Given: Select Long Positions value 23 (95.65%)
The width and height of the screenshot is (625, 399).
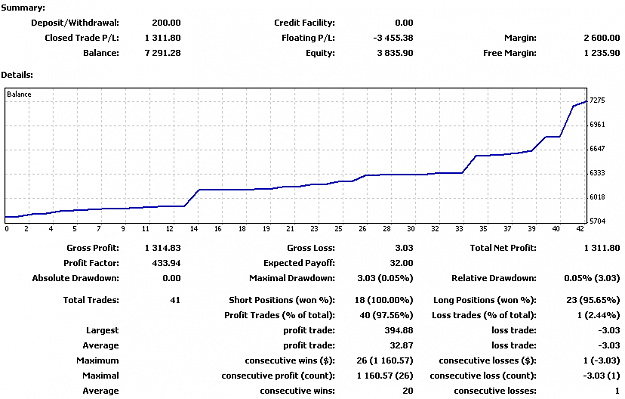Looking at the screenshot, I should (593, 300).
